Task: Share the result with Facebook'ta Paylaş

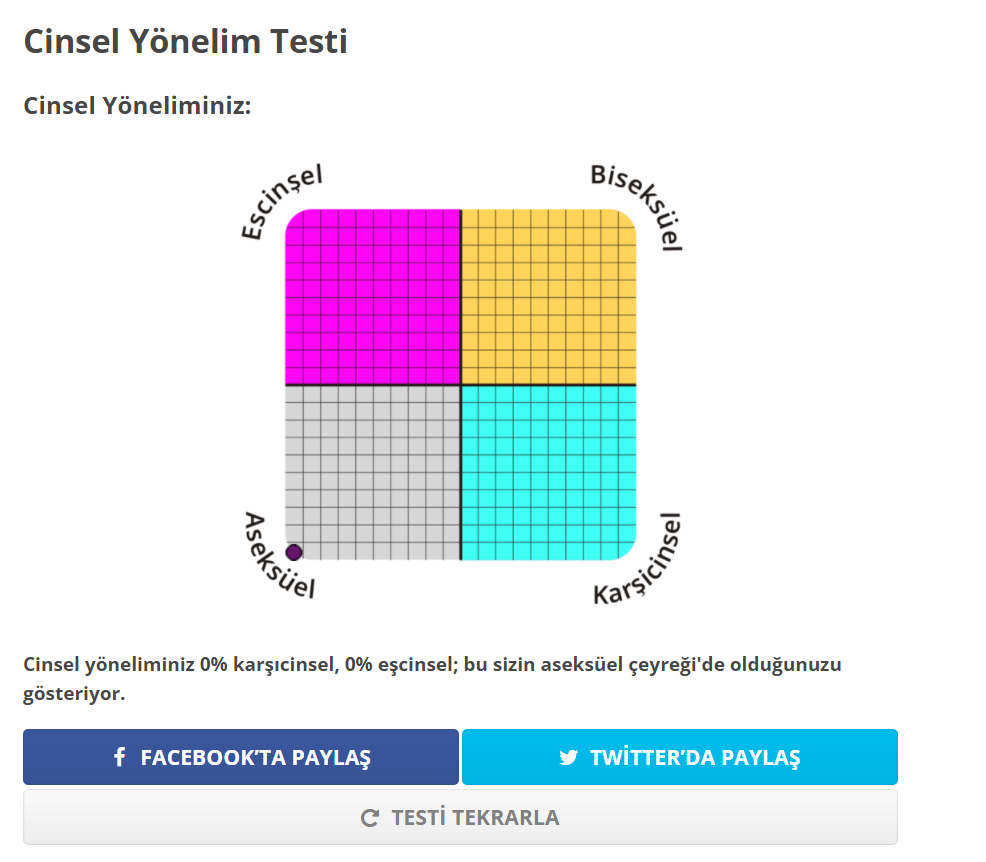Action: pyautogui.click(x=241, y=757)
